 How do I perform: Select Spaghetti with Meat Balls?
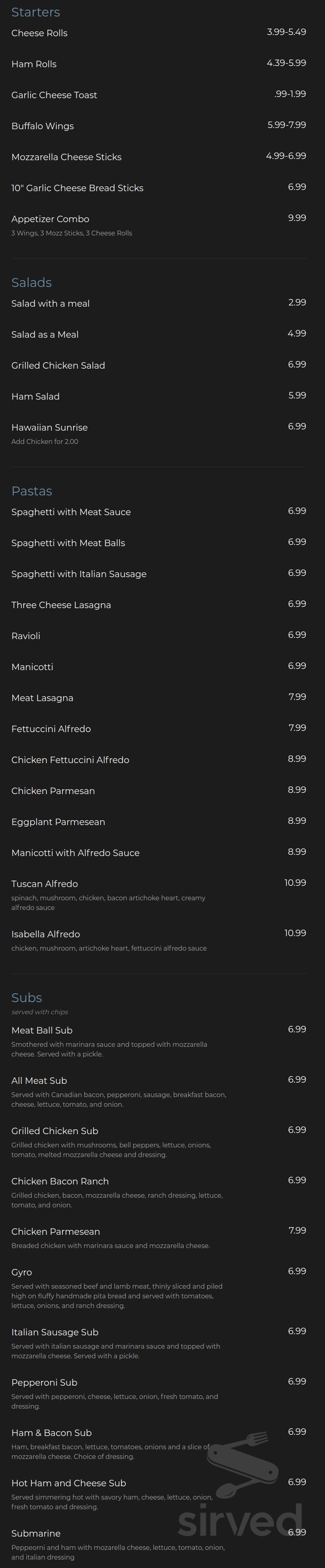[68, 543]
